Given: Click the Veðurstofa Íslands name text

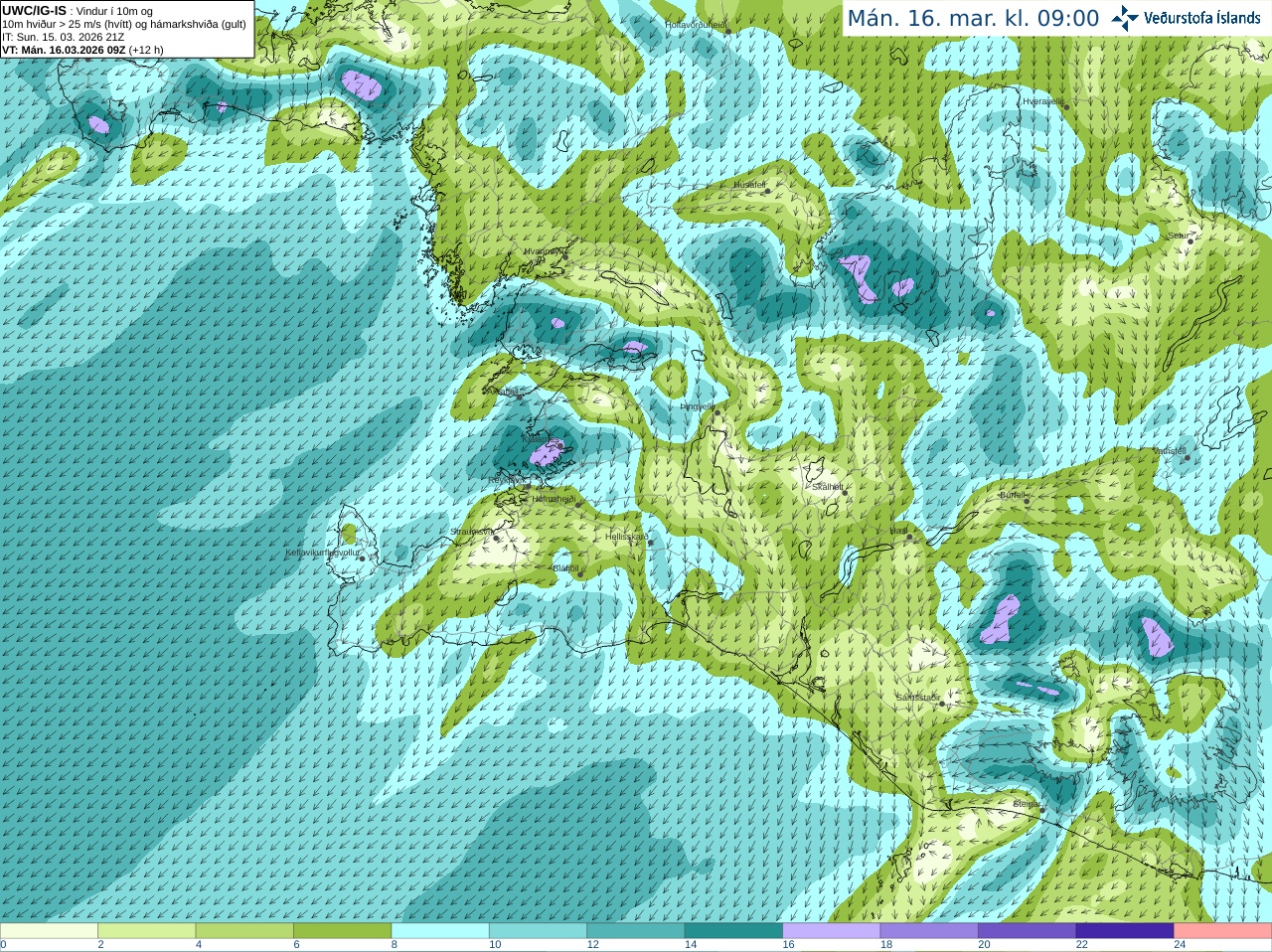Looking at the screenshot, I should click(x=1201, y=18).
